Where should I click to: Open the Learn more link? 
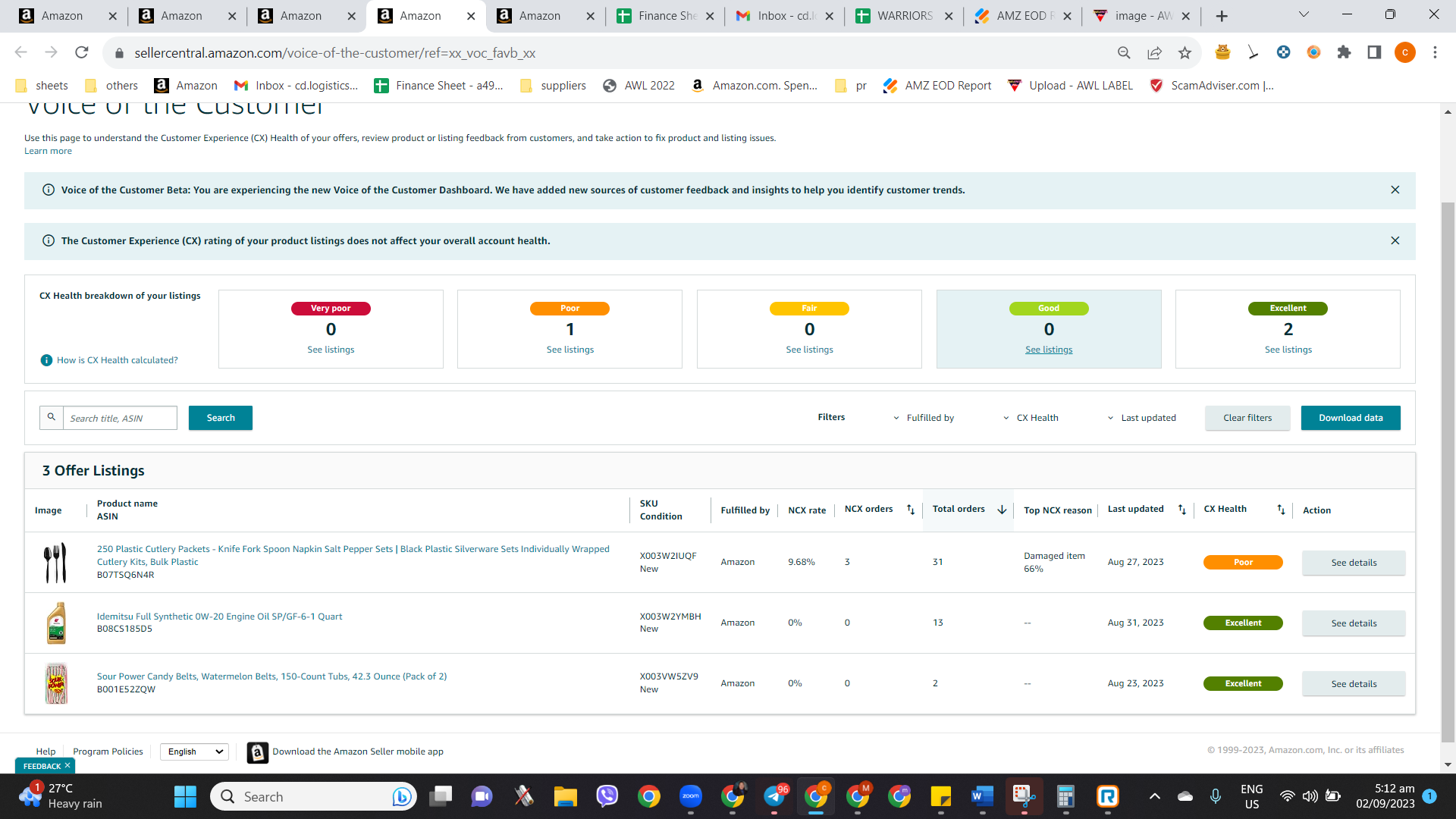click(48, 151)
